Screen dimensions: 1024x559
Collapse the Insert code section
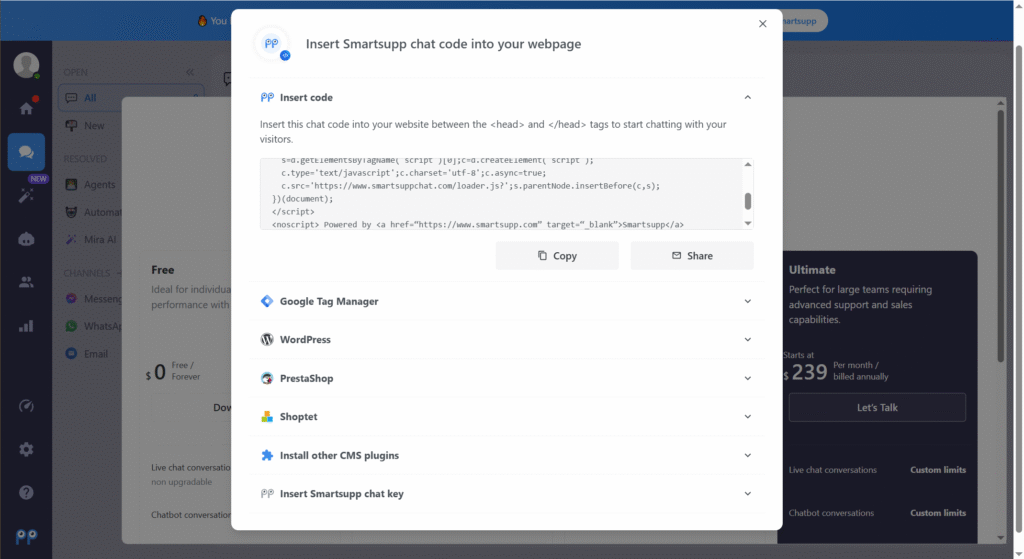tap(748, 97)
